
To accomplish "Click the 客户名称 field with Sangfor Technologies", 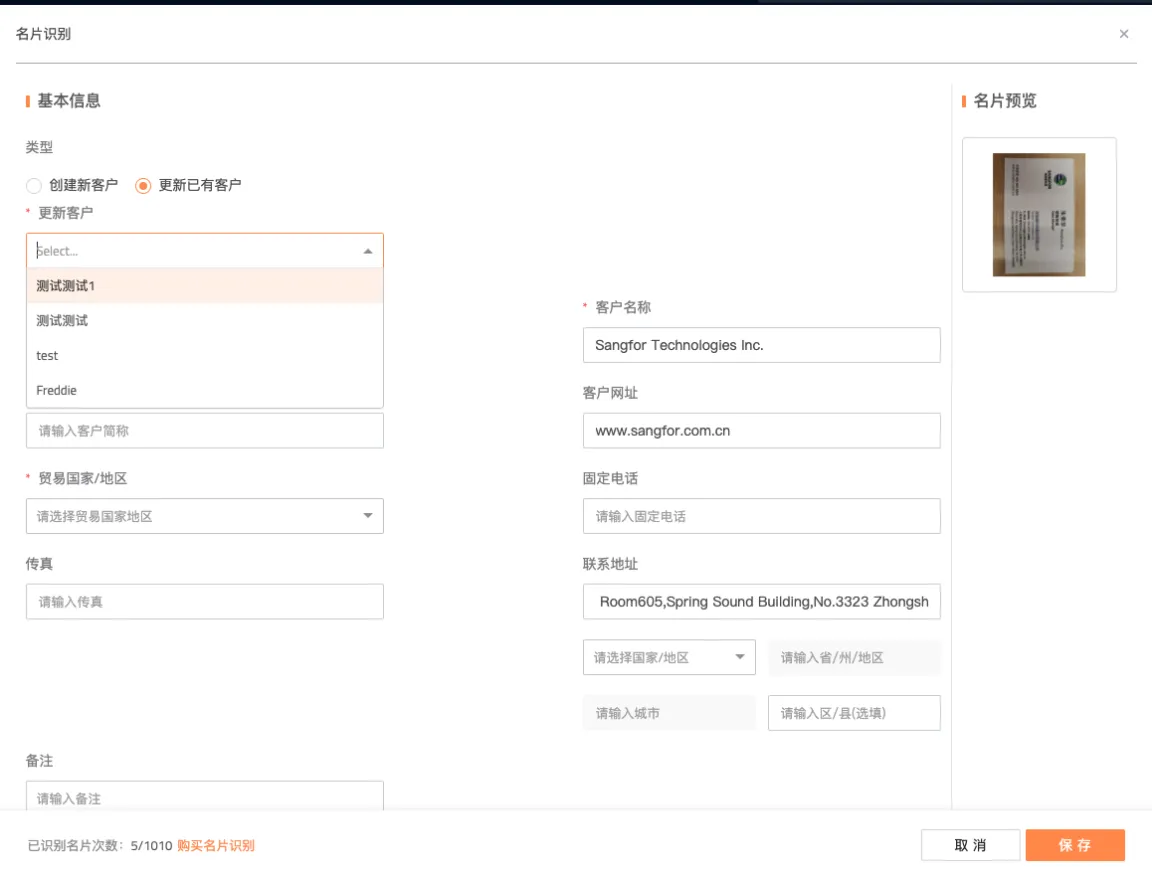I will point(760,345).
